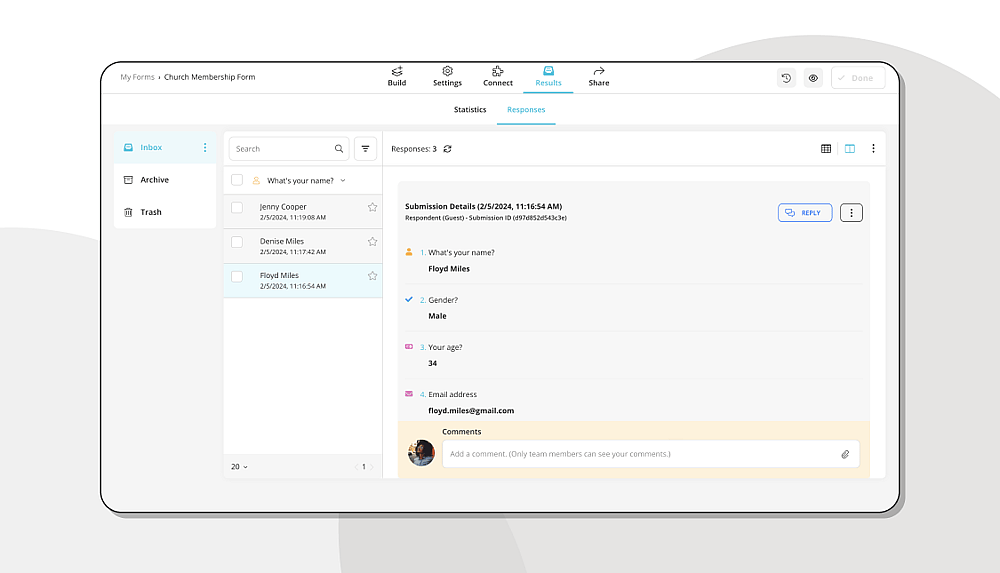Refresh the responses count

coord(448,149)
